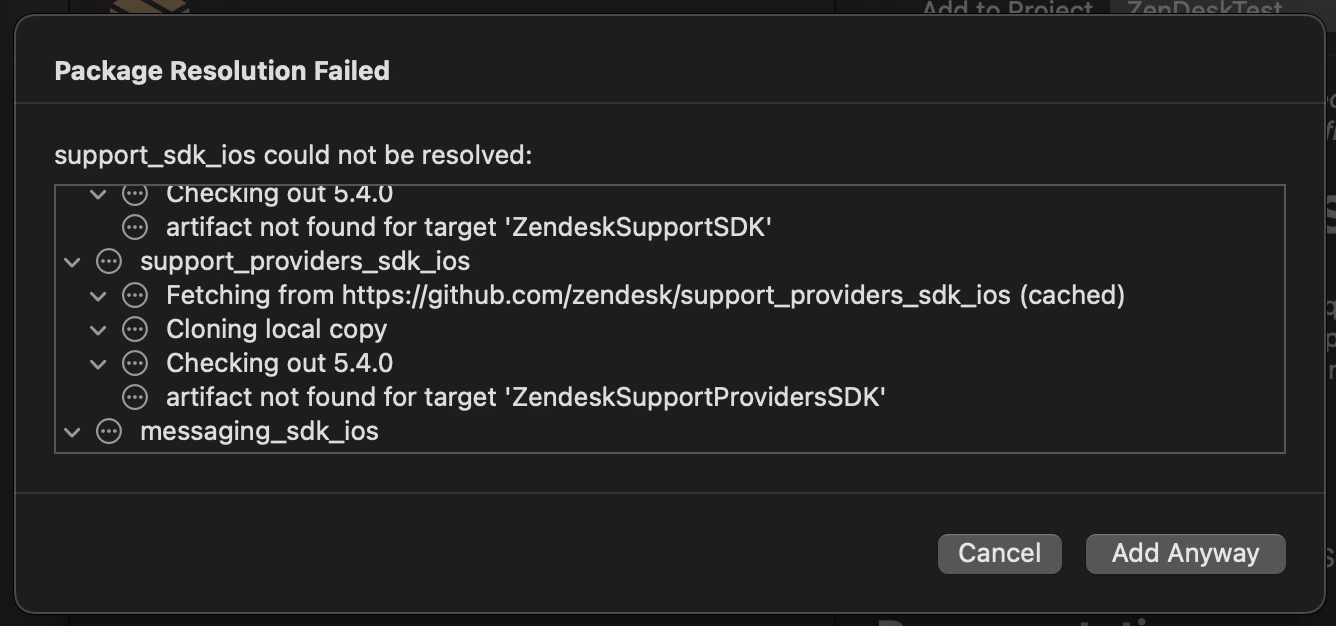Click ellipsis icon beside support_providers_sdk_ios

[108, 262]
